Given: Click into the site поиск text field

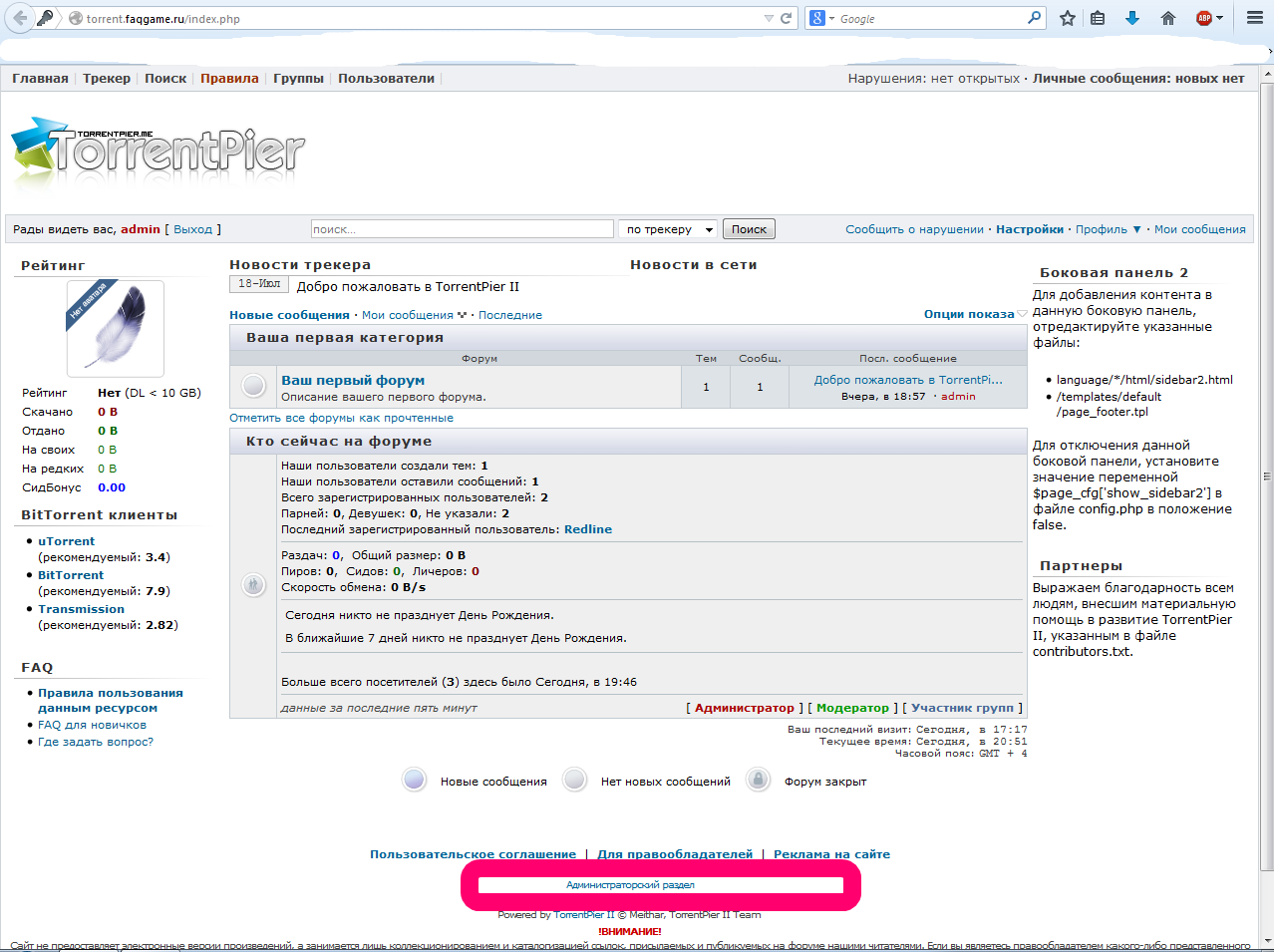Looking at the screenshot, I should click(462, 229).
